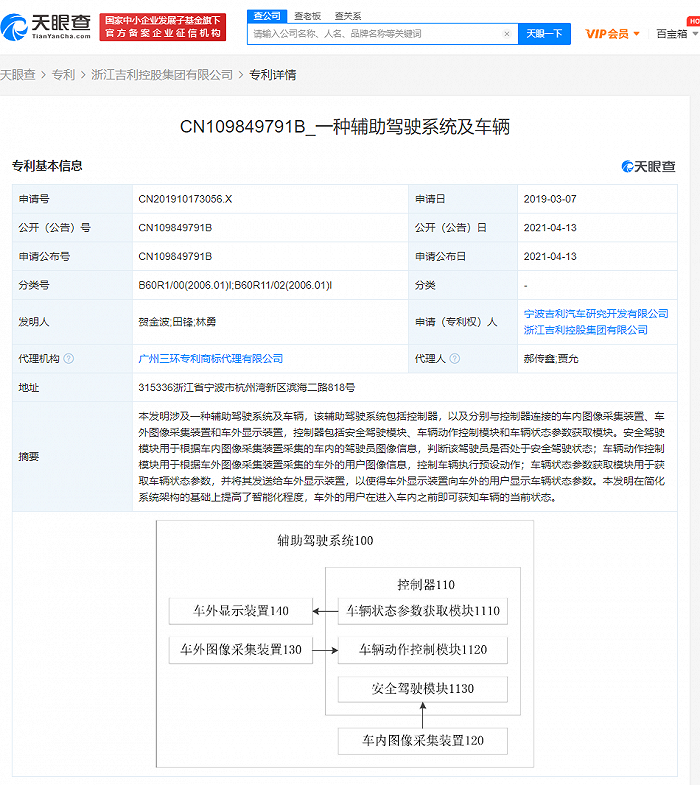The height and width of the screenshot is (785, 700).
Task: Click the 天眼一下 search button
Action: coord(544,34)
